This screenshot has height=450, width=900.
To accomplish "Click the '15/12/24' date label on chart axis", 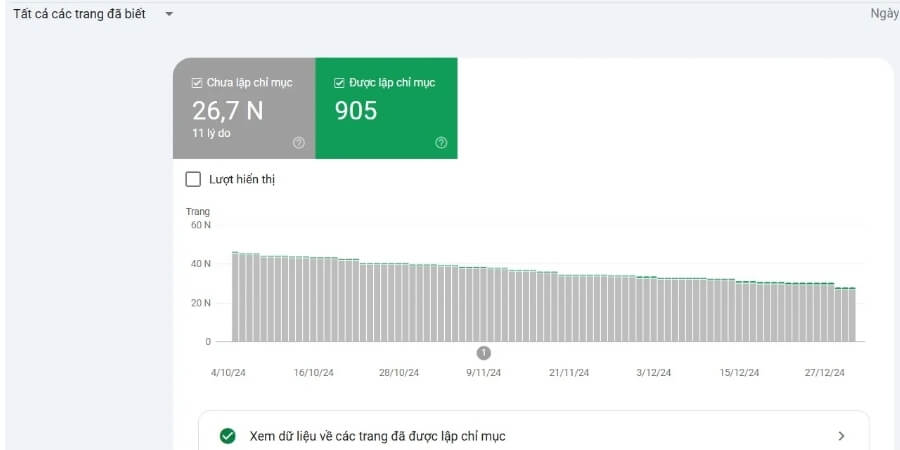I will 739,373.
